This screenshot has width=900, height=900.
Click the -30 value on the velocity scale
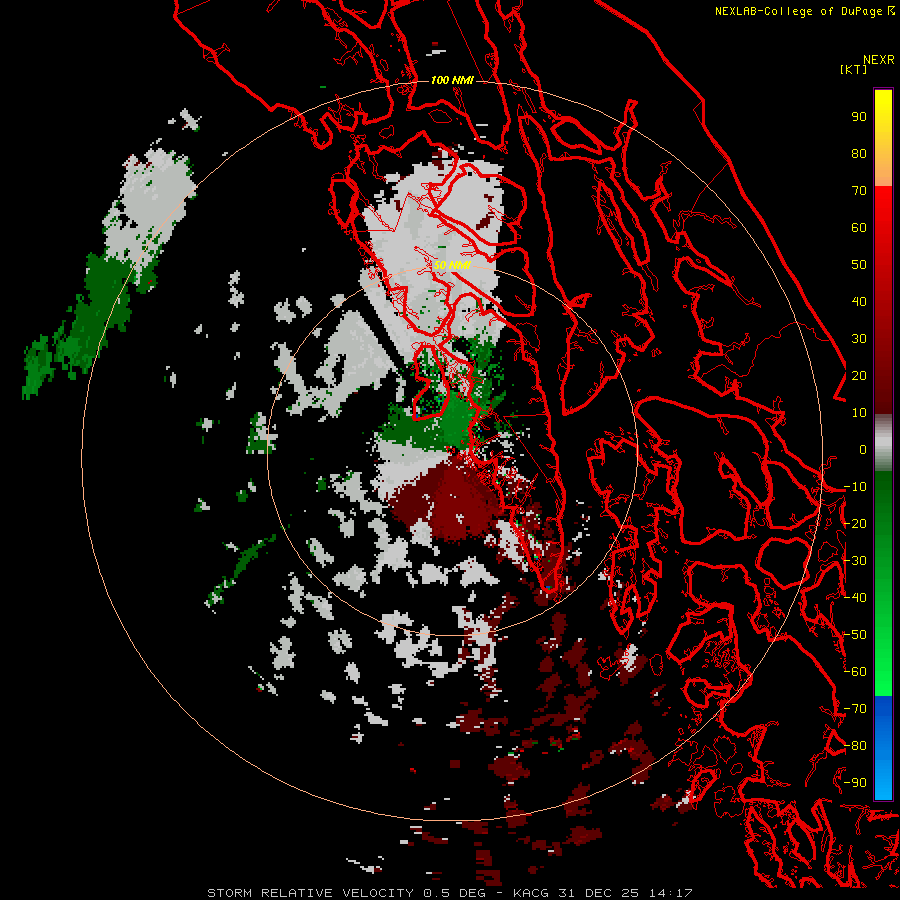[855, 561]
